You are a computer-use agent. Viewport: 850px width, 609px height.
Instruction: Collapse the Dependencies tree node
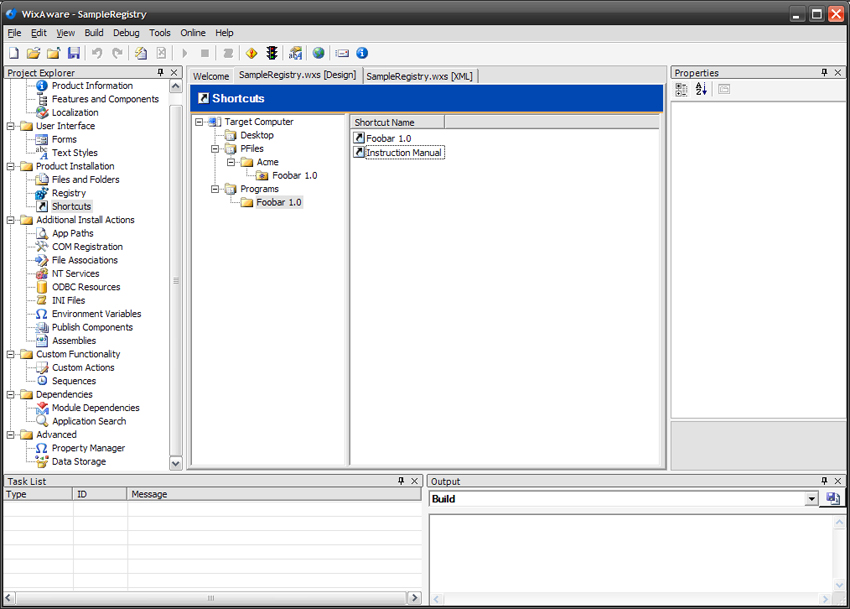tap(10, 394)
